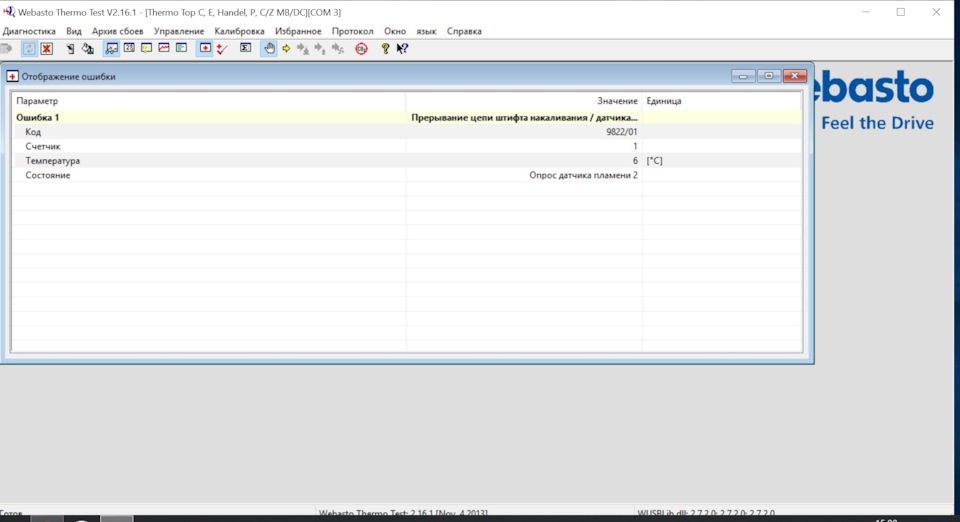Click the error code value 9822/01
This screenshot has height=522, width=960.
click(x=621, y=132)
